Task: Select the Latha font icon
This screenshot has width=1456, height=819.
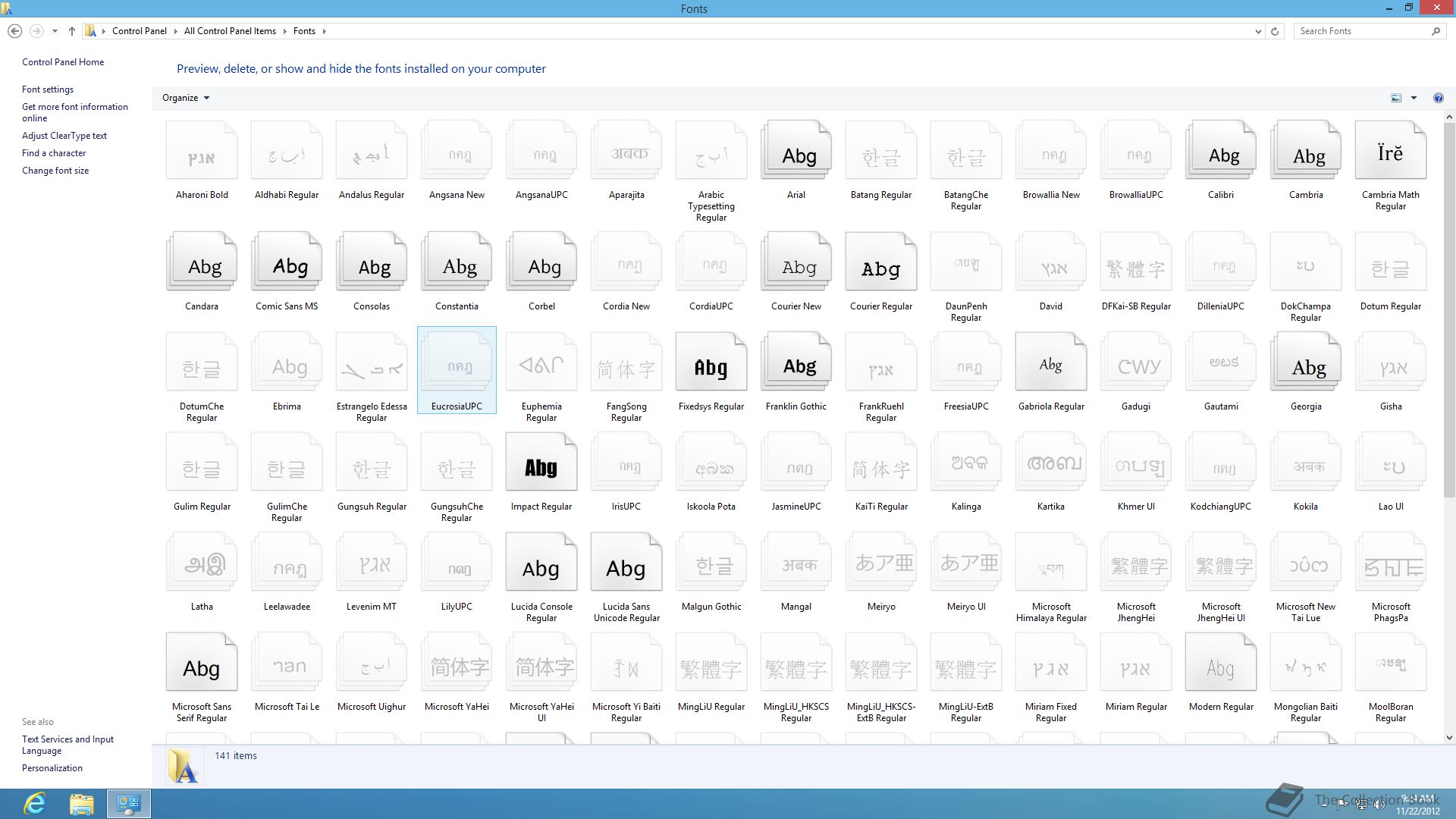Action: [202, 563]
